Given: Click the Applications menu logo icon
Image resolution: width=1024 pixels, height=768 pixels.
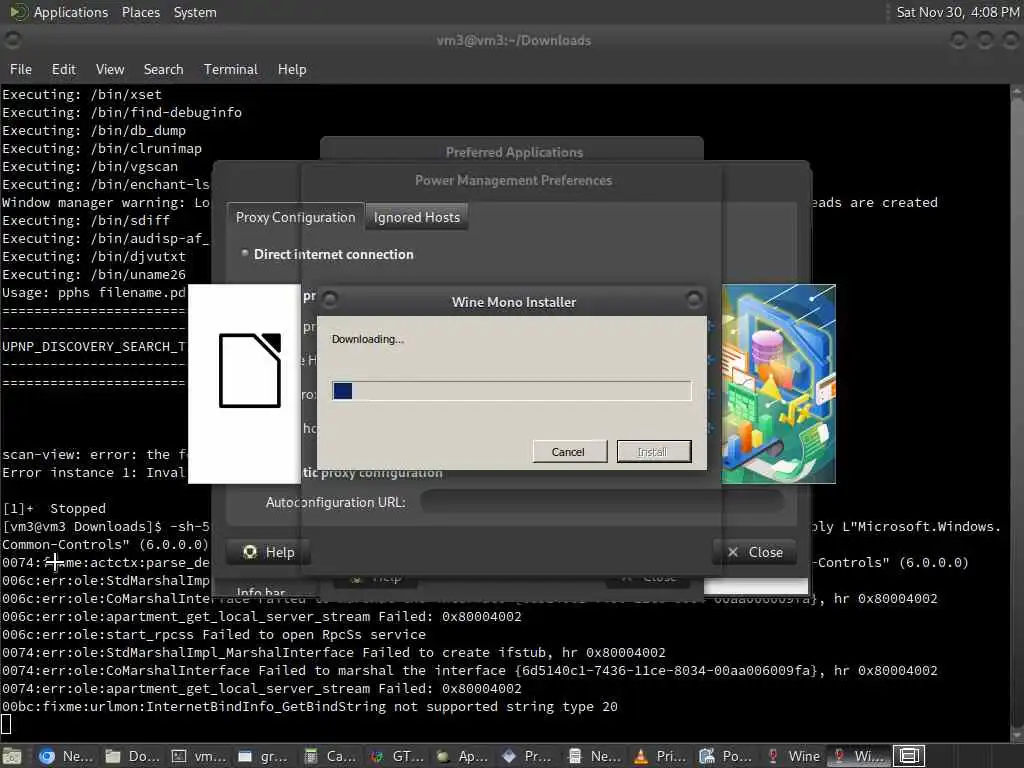Looking at the screenshot, I should point(18,12).
